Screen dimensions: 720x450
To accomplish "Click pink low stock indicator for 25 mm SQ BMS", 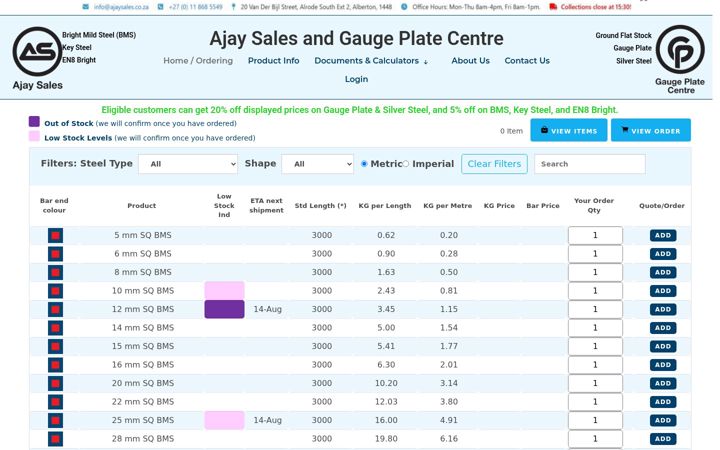I will (x=224, y=420).
